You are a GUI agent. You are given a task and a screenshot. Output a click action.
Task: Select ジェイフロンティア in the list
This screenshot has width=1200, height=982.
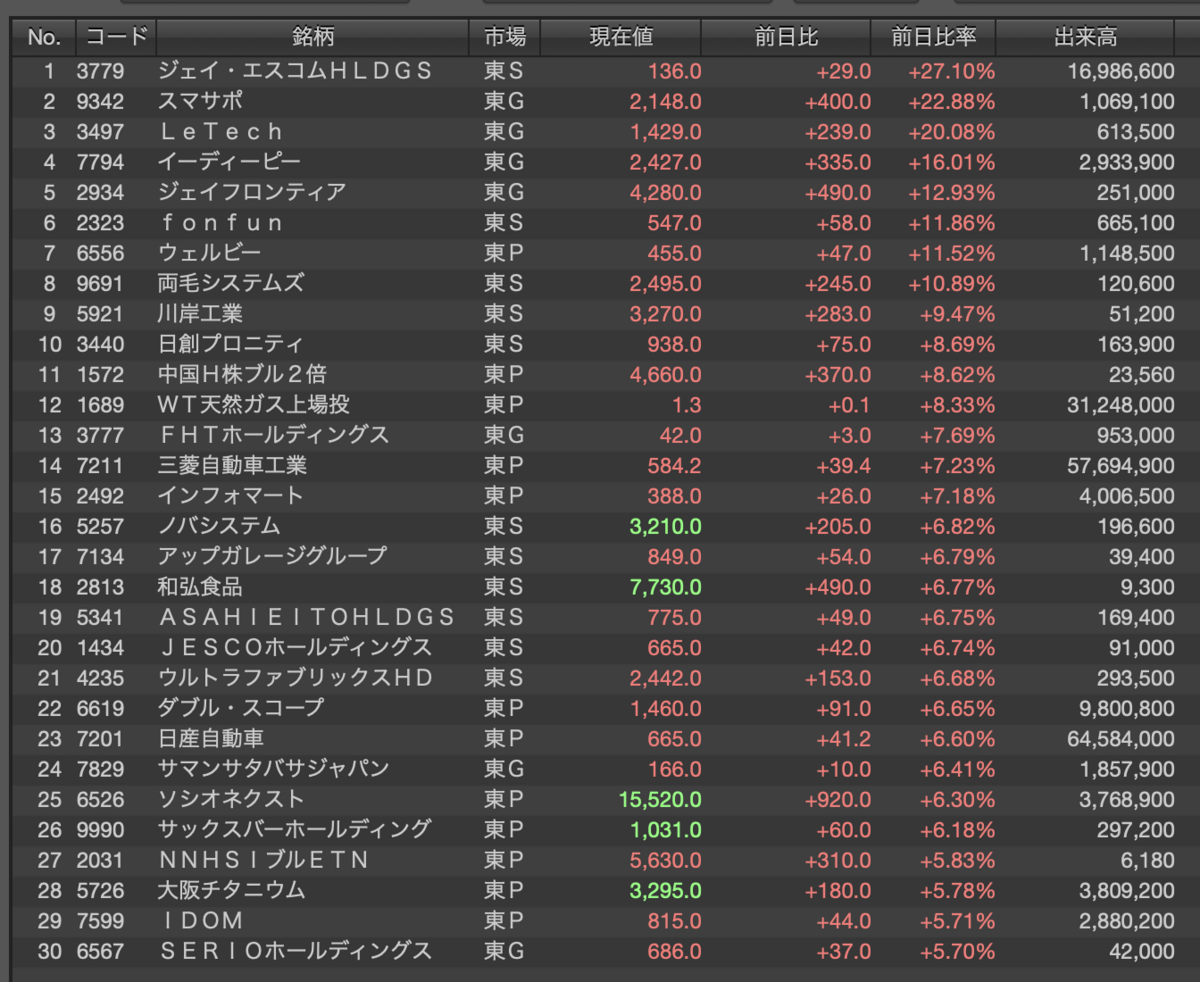(x=252, y=192)
